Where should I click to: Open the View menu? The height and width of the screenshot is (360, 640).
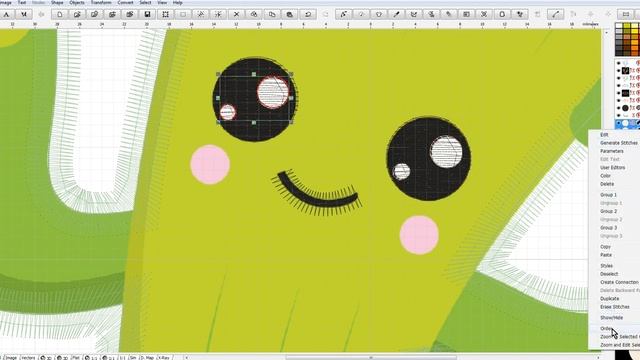(x=162, y=2)
